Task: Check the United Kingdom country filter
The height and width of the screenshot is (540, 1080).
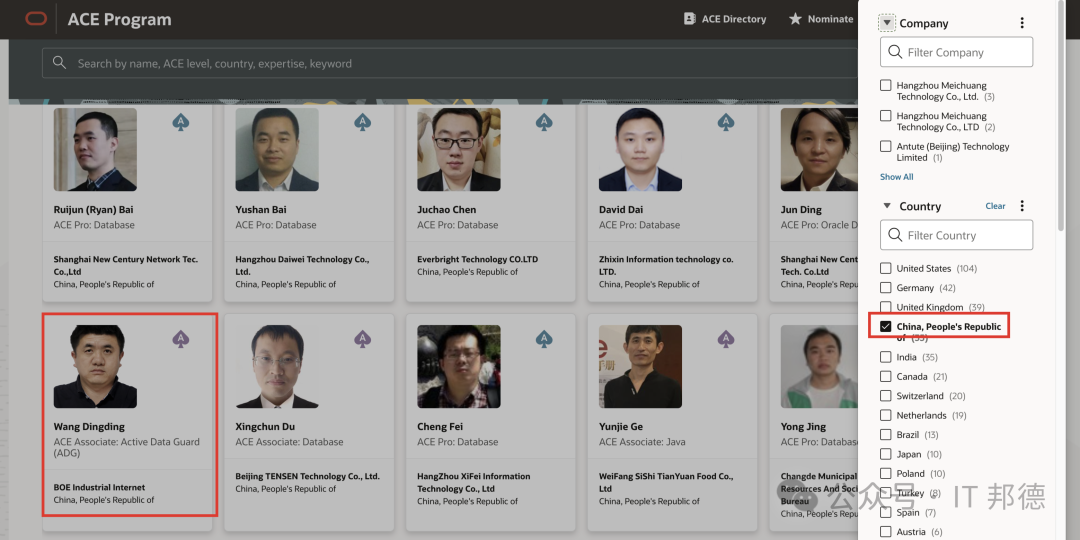Action: click(x=886, y=307)
